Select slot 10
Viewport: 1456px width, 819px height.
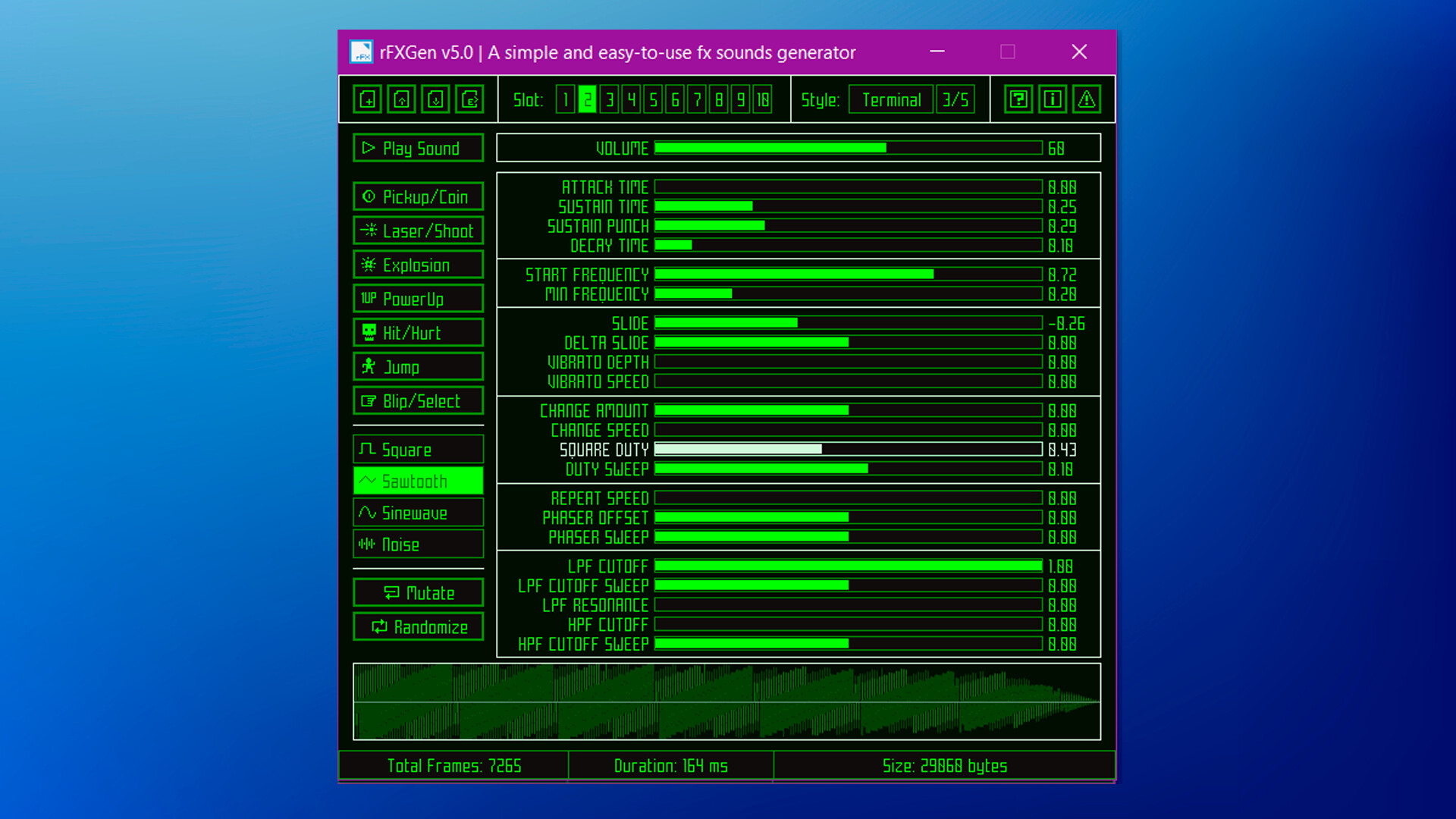point(761,99)
